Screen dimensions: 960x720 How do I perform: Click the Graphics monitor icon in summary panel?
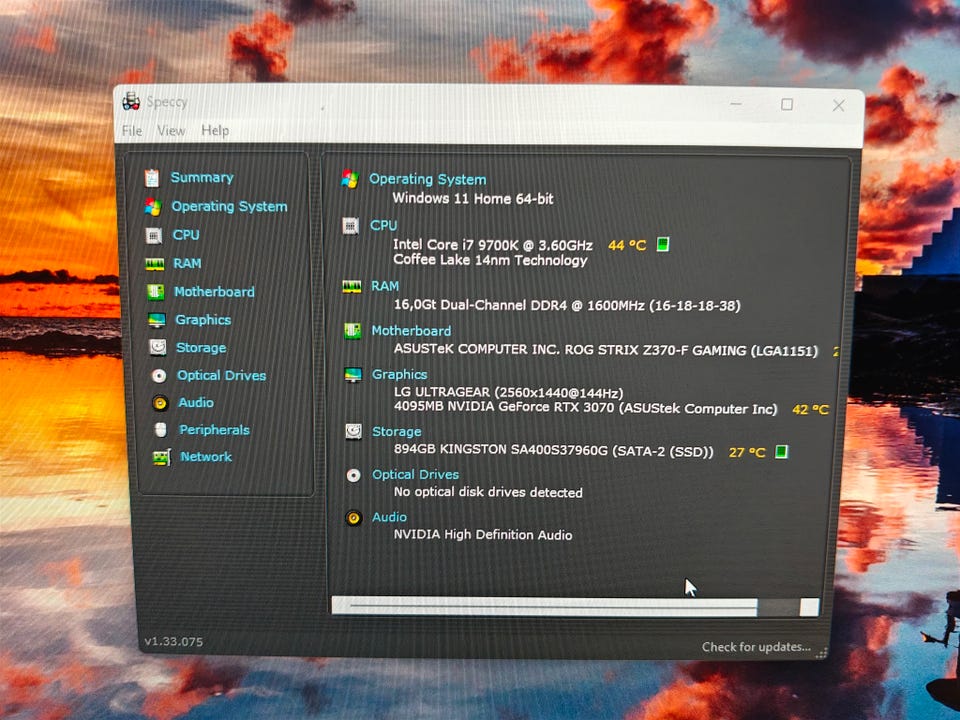[353, 375]
